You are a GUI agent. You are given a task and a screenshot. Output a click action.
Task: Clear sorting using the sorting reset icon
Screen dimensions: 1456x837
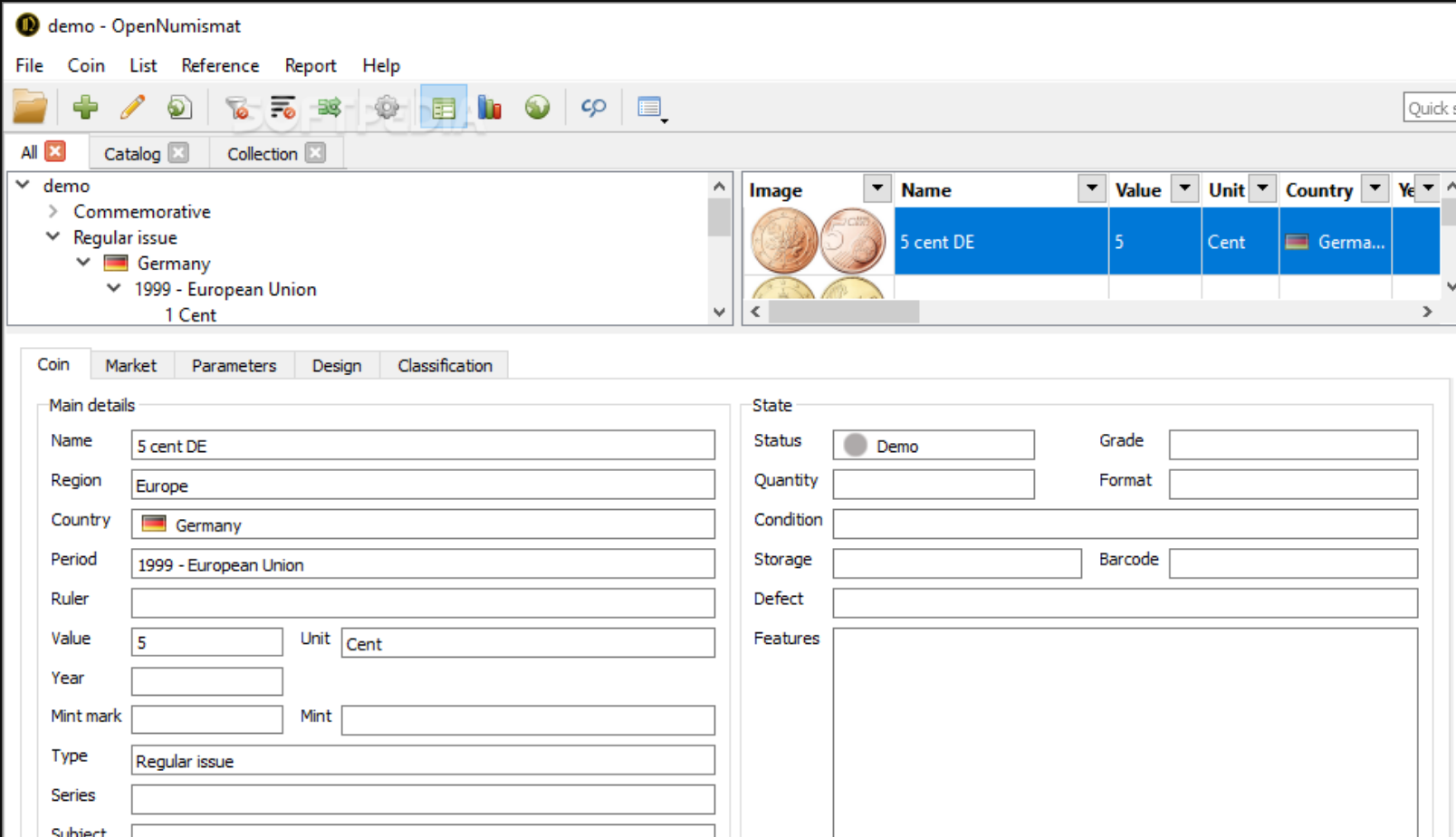(282, 107)
